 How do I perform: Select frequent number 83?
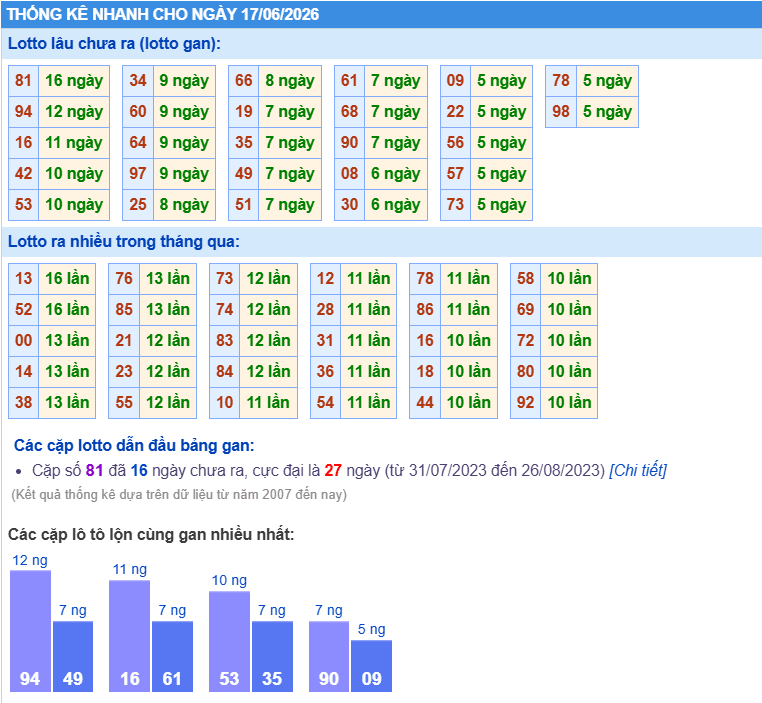click(x=225, y=341)
